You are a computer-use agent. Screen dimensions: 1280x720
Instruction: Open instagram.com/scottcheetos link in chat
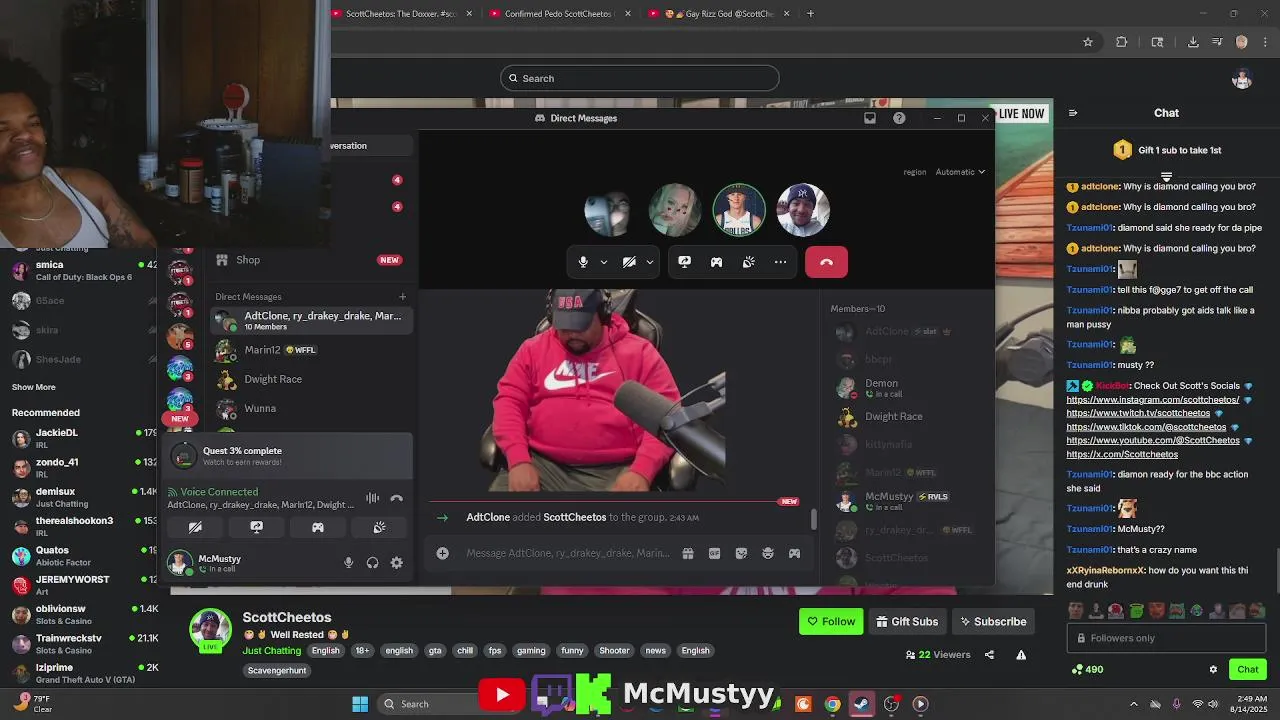pos(1152,400)
